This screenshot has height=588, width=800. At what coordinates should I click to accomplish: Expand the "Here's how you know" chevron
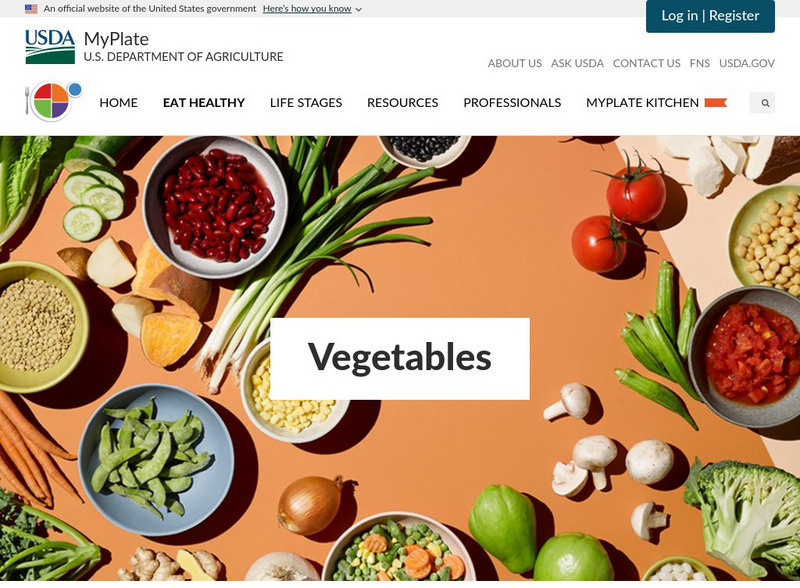pos(359,9)
